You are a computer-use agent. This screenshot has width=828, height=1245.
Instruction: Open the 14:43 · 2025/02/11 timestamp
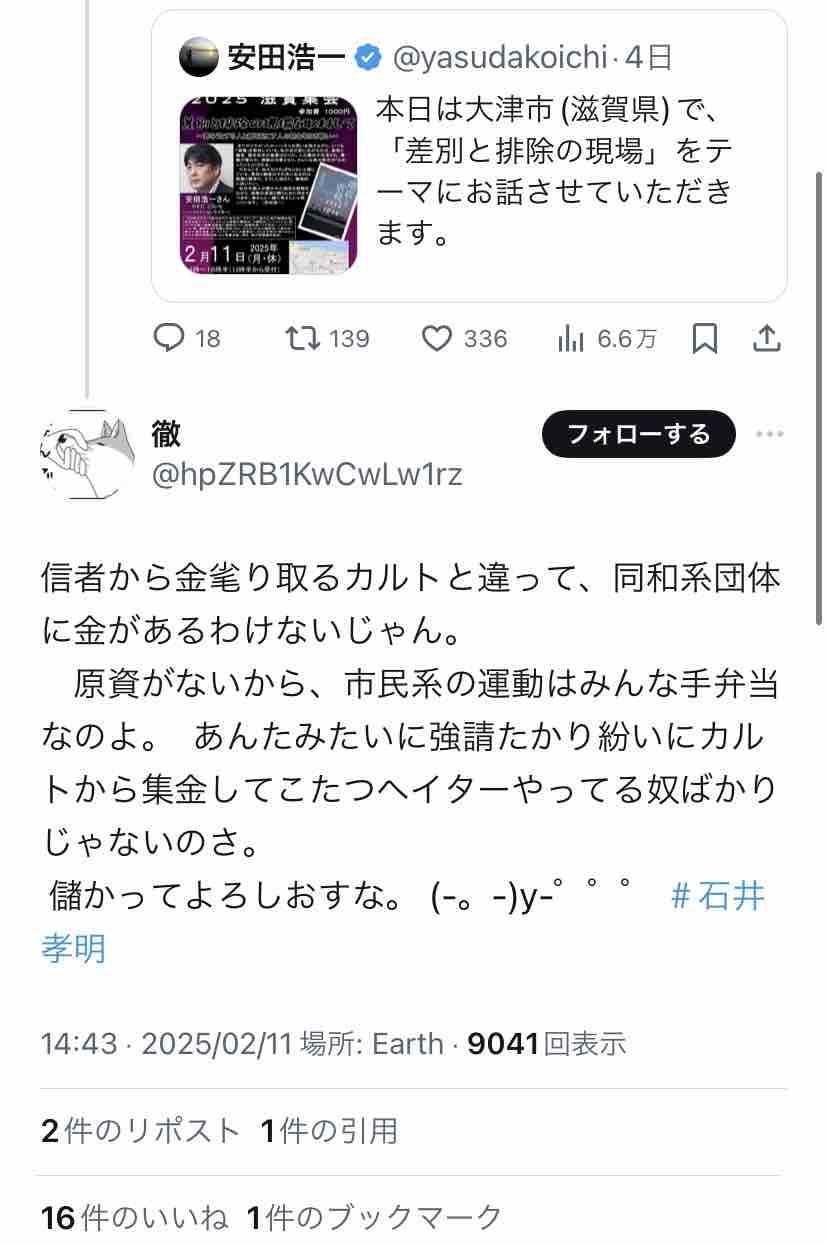(x=166, y=1044)
